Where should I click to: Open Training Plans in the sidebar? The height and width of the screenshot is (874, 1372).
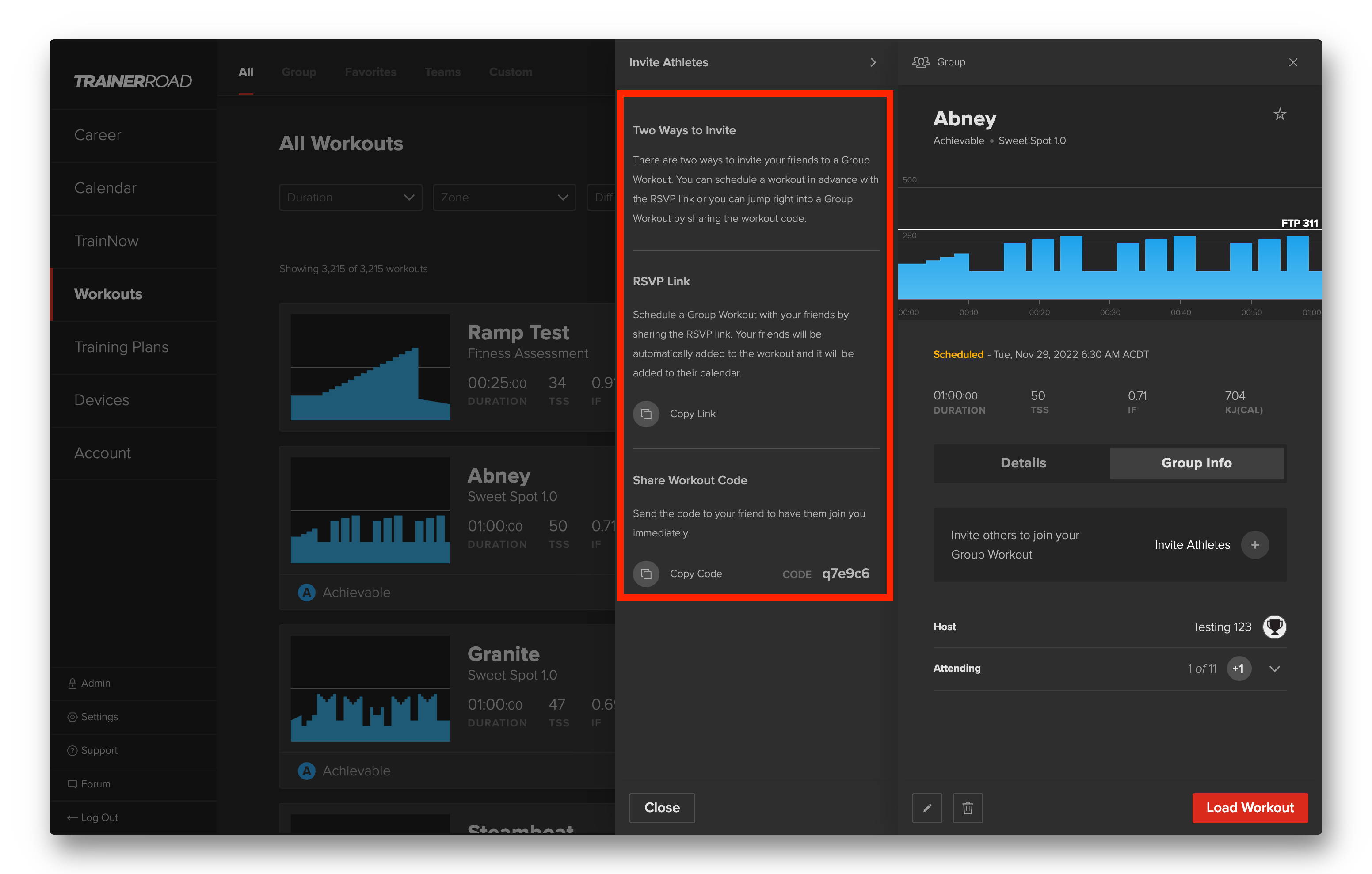[133, 347]
